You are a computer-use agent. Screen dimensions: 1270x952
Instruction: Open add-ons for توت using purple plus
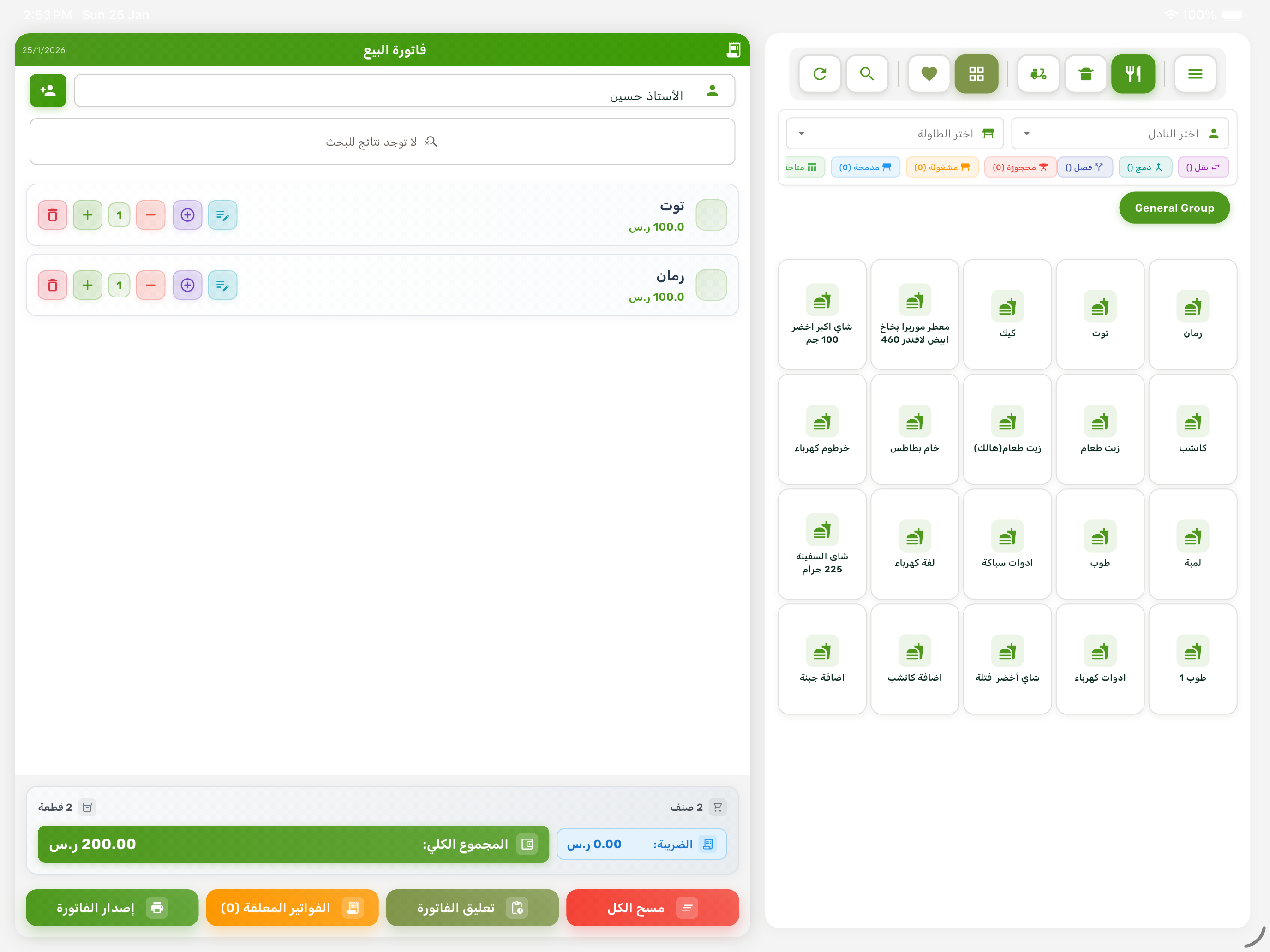187,215
